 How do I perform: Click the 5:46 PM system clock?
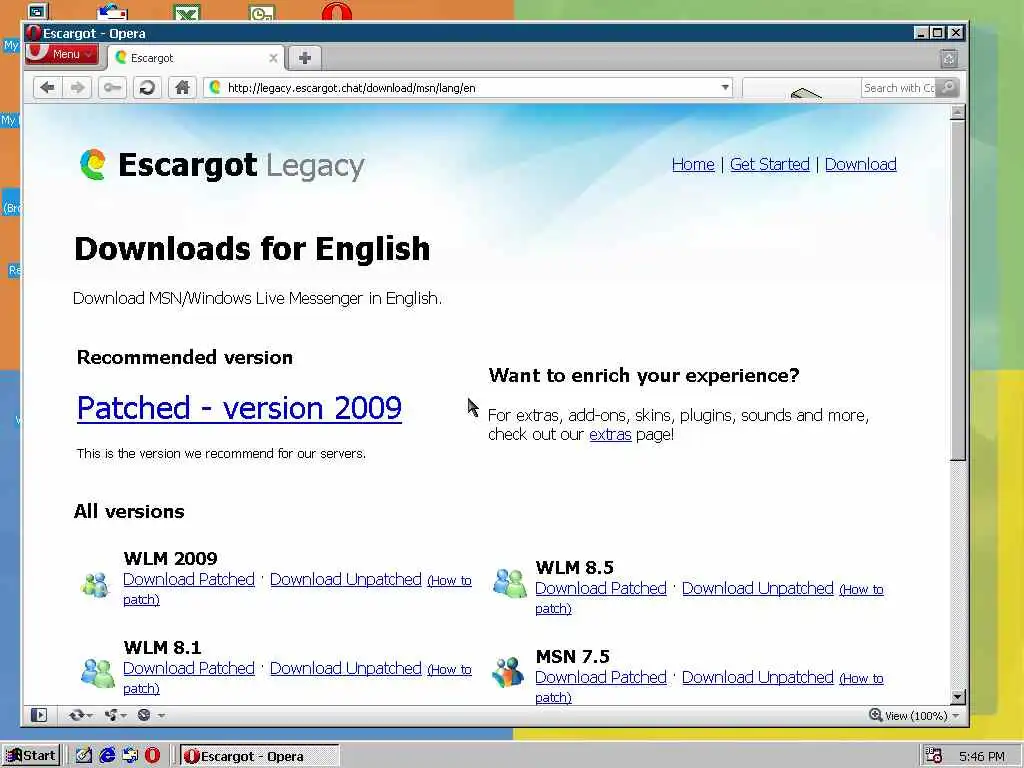(x=982, y=756)
